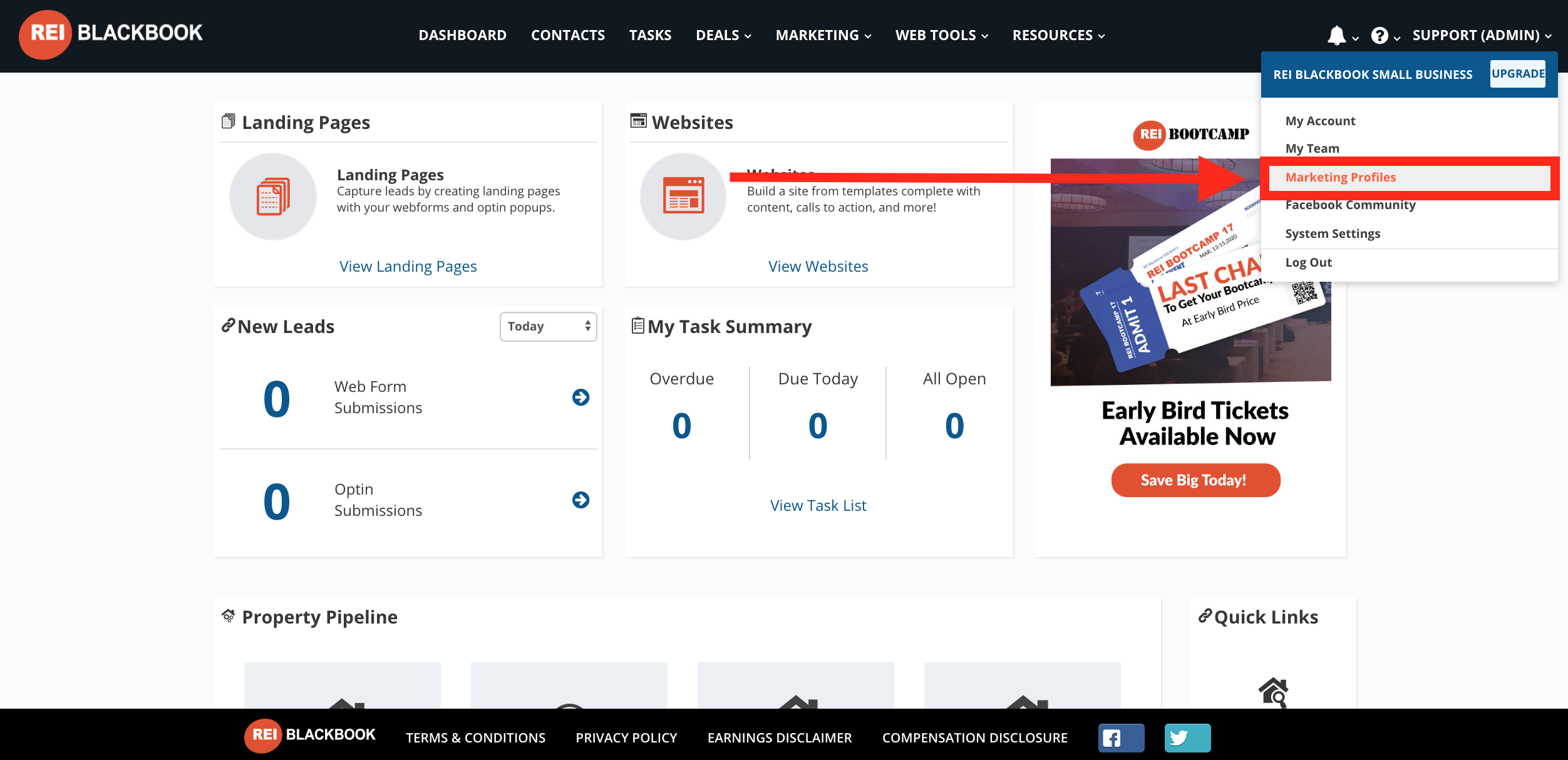Click the My Task Summary clipboard icon
The height and width of the screenshot is (760, 1568).
pos(637,326)
